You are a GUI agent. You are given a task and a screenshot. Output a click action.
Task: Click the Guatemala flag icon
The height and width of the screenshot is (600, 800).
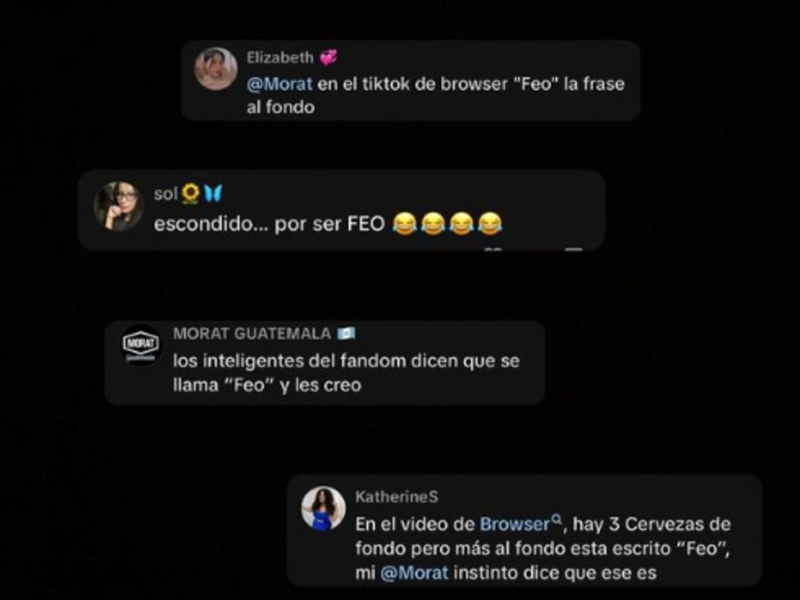point(346,334)
